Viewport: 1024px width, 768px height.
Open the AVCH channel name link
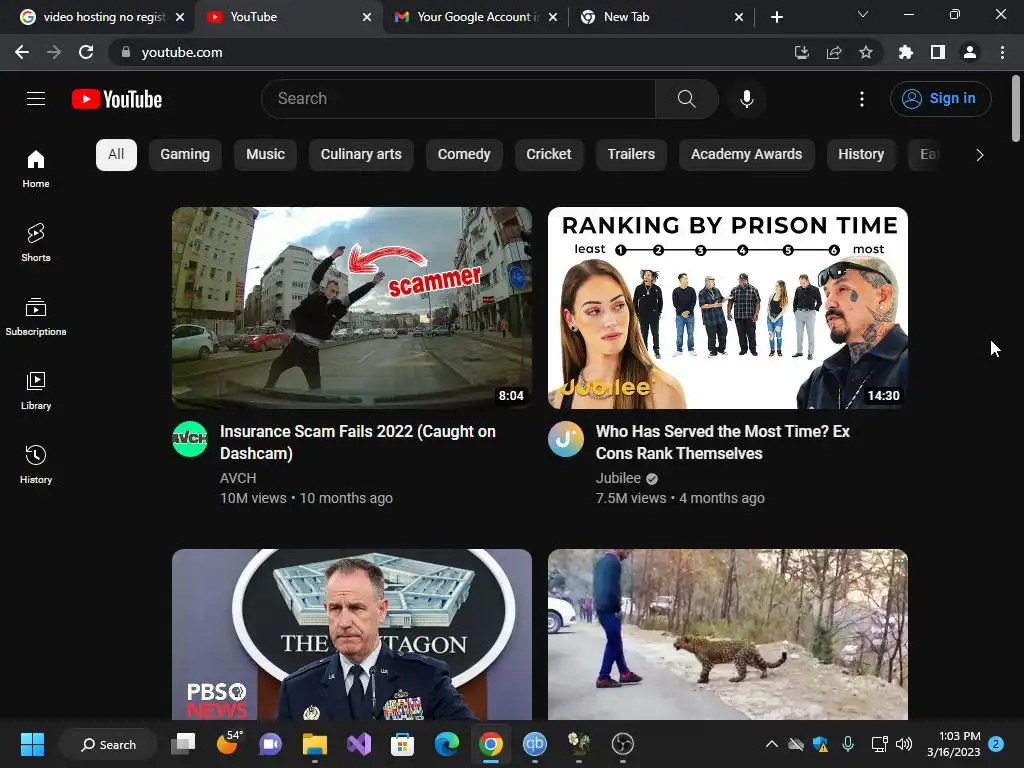(x=238, y=478)
